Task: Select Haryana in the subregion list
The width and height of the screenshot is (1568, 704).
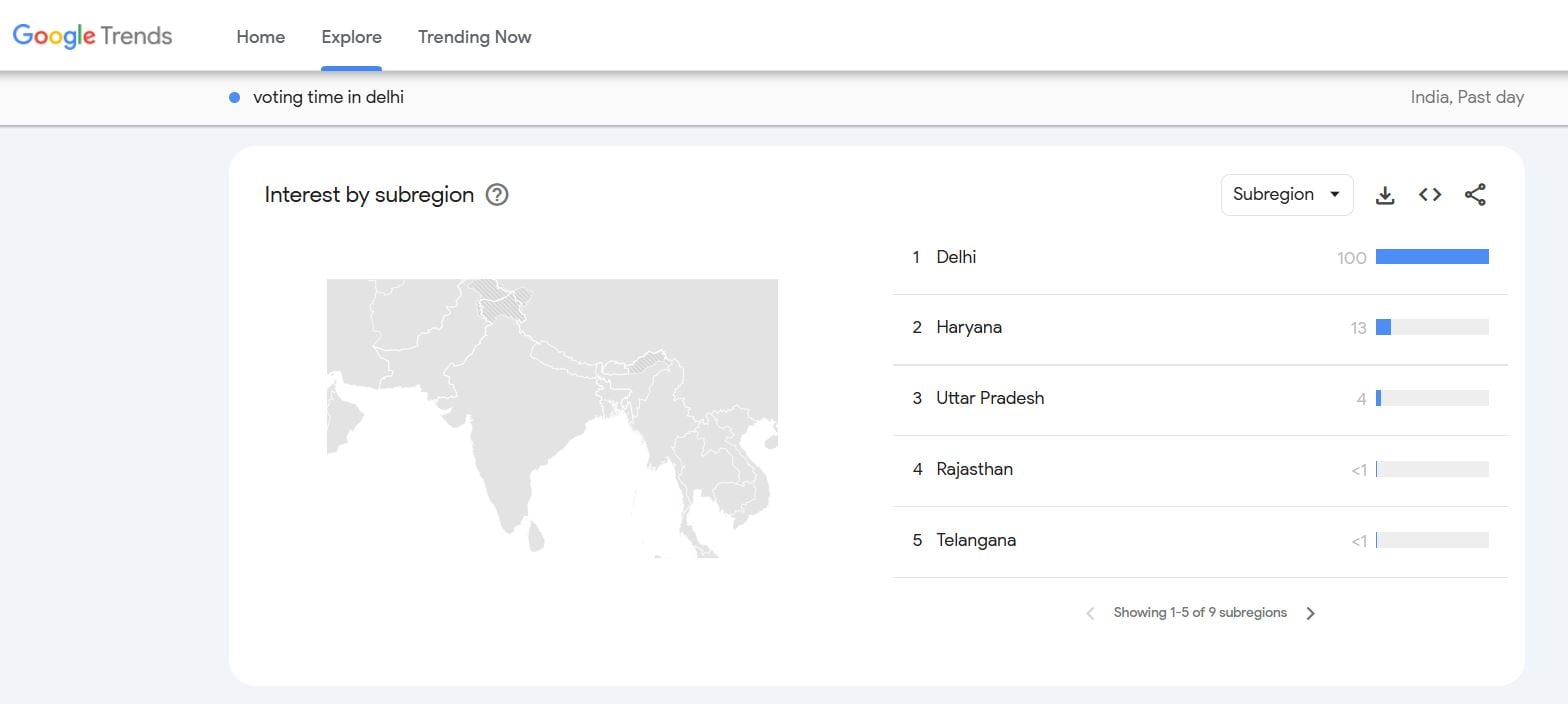Action: click(x=968, y=327)
